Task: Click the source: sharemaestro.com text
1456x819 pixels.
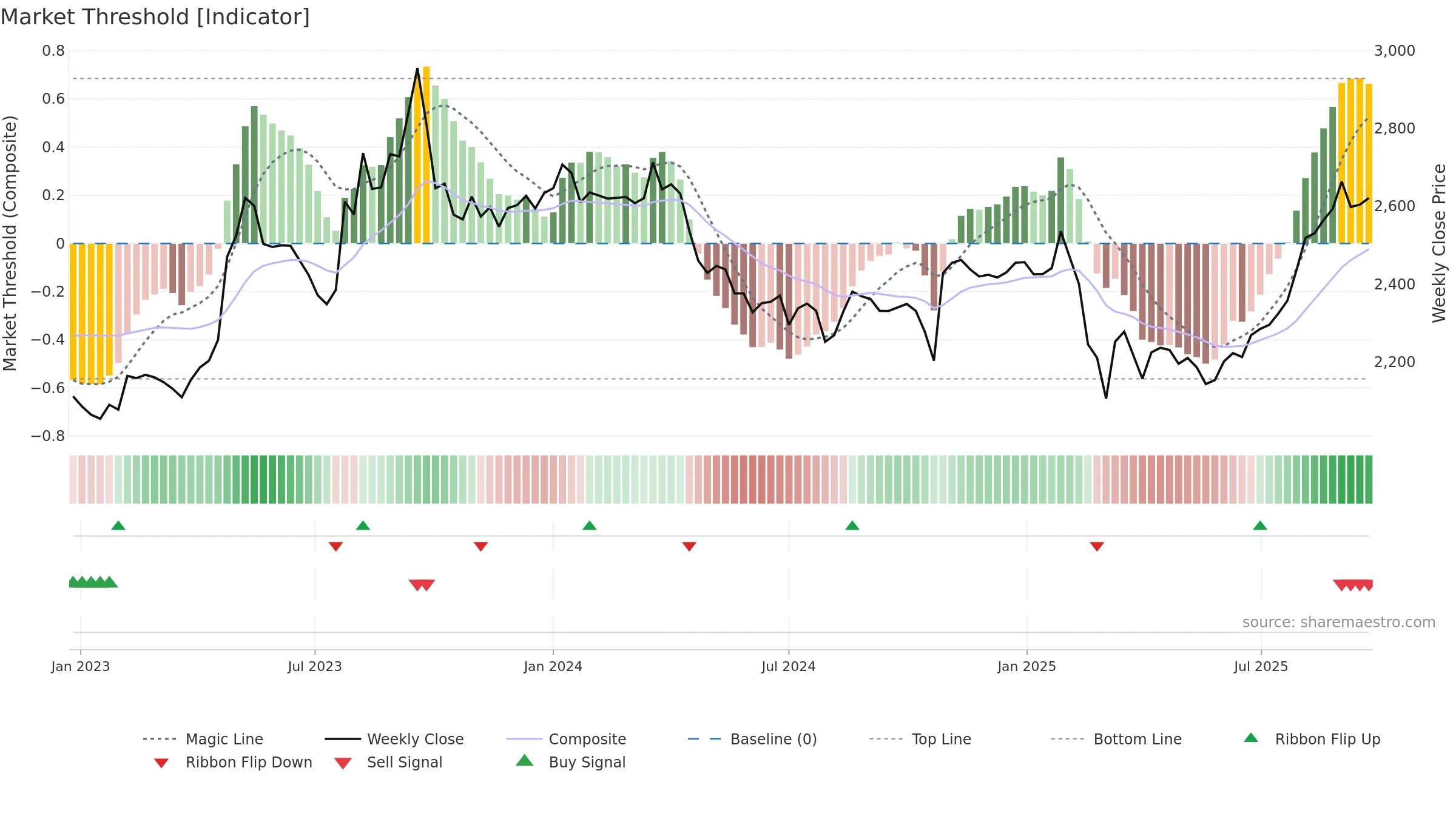Action: coord(1338,622)
